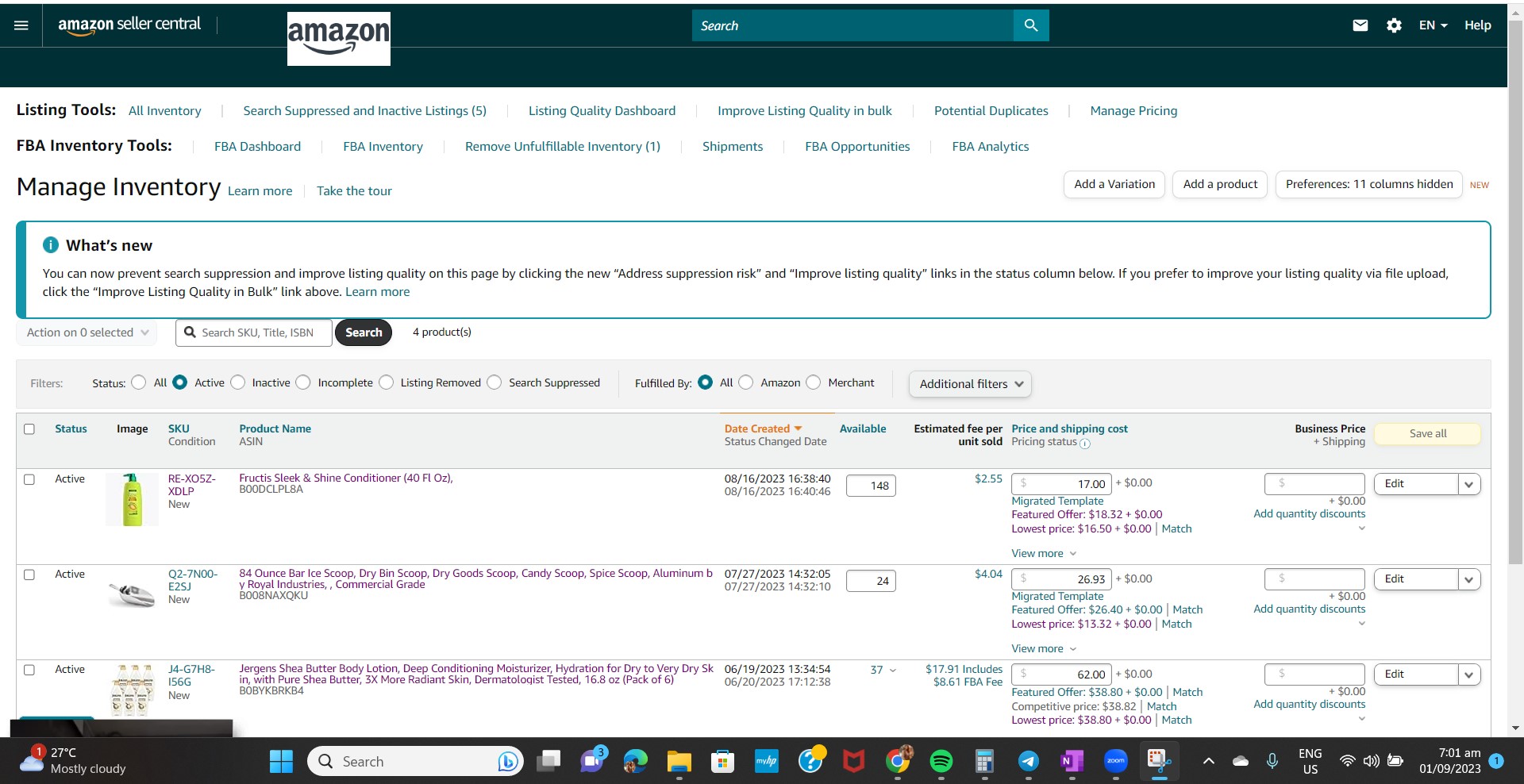Edit the 17.00 price field
This screenshot has height=784, width=1524.
click(1062, 484)
